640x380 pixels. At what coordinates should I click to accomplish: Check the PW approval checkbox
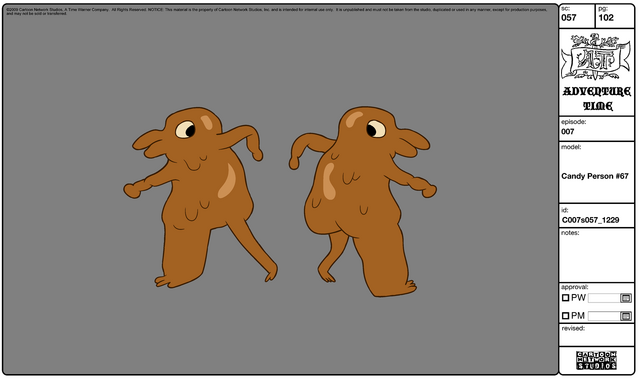pyautogui.click(x=565, y=298)
